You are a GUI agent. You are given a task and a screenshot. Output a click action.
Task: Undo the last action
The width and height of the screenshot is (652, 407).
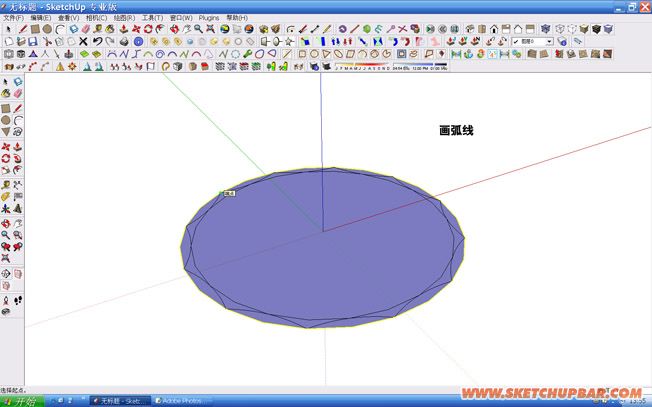[97, 42]
